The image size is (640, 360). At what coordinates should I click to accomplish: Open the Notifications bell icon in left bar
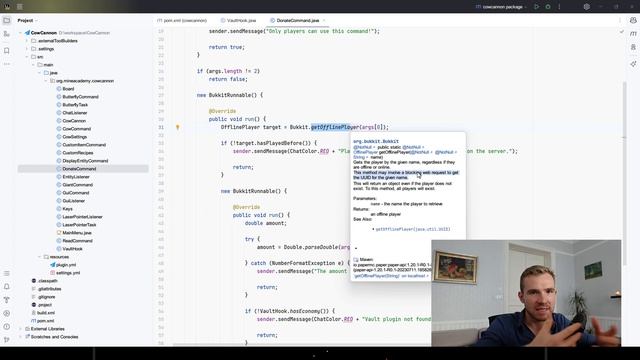point(7,287)
